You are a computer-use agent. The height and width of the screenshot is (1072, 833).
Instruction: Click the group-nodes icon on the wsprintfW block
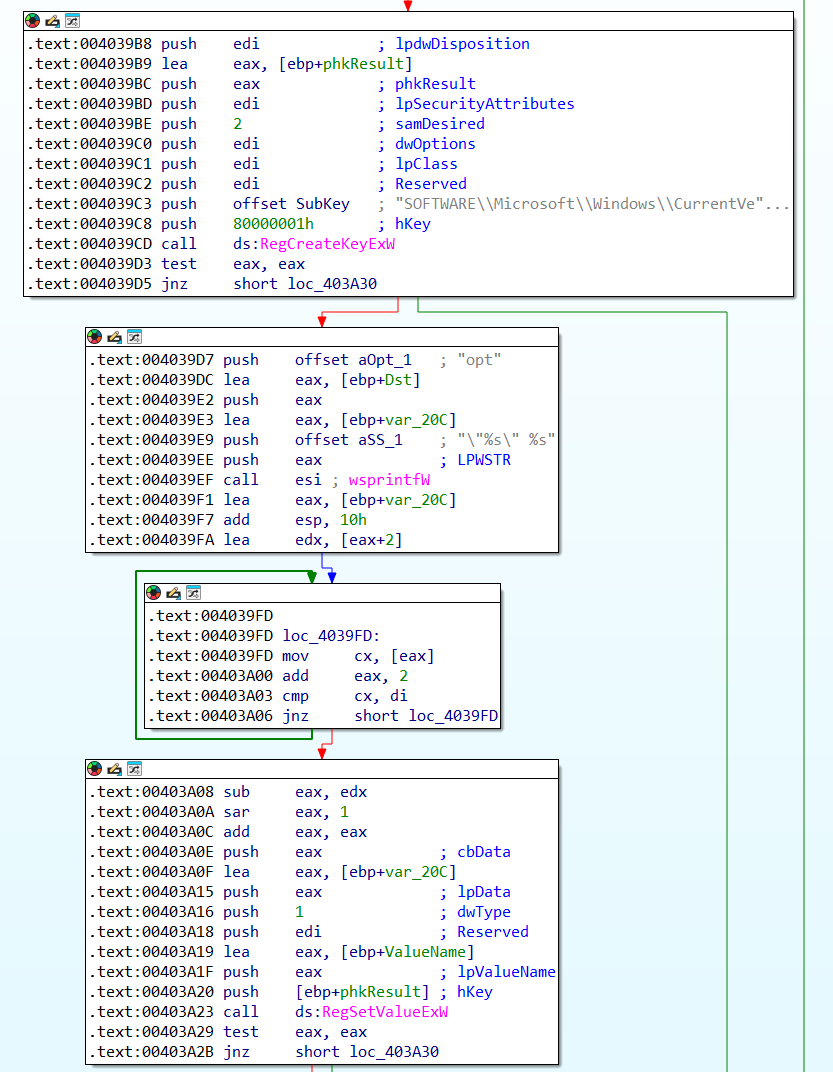pos(134,337)
